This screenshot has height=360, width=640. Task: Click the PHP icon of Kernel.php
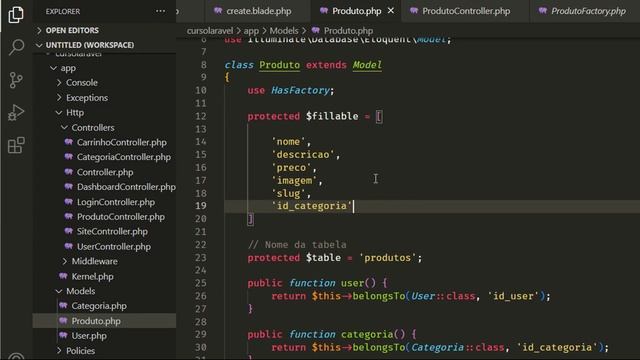click(x=63, y=276)
